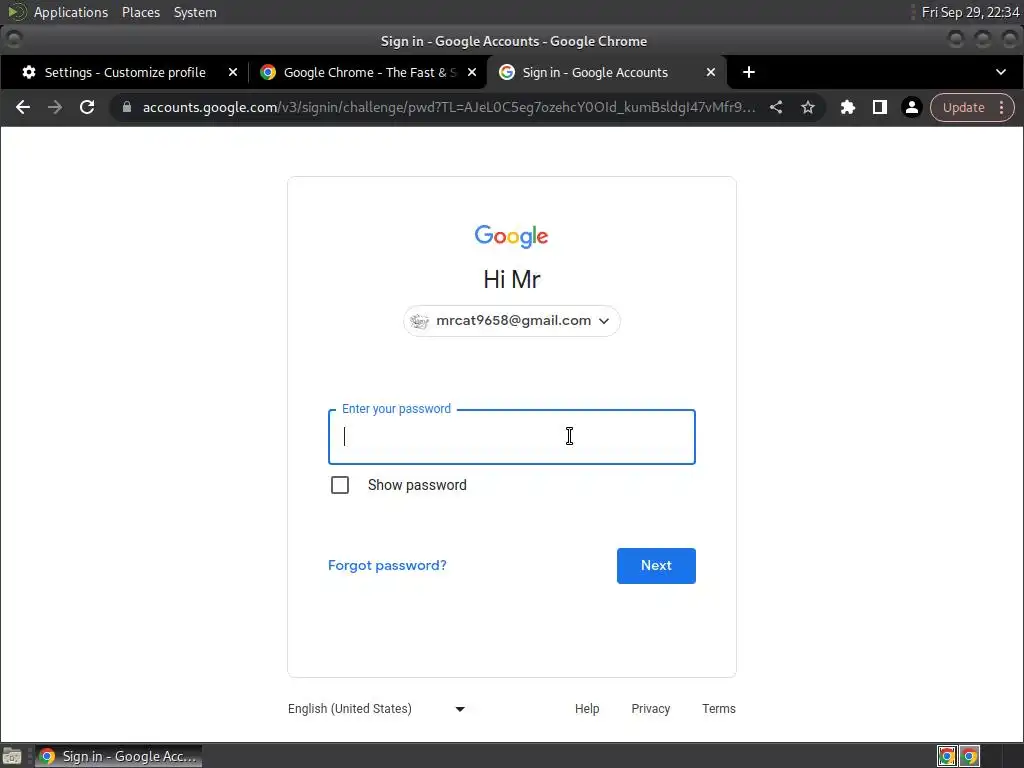
Task: Close the Sign in - Google Accounts tab
Action: (711, 72)
